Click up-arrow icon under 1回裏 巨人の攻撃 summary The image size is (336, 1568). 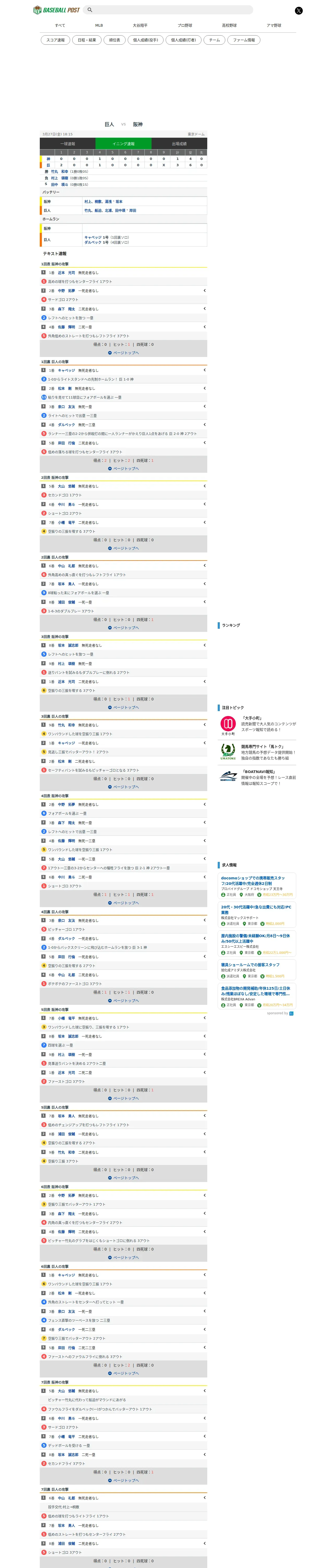(x=110, y=469)
